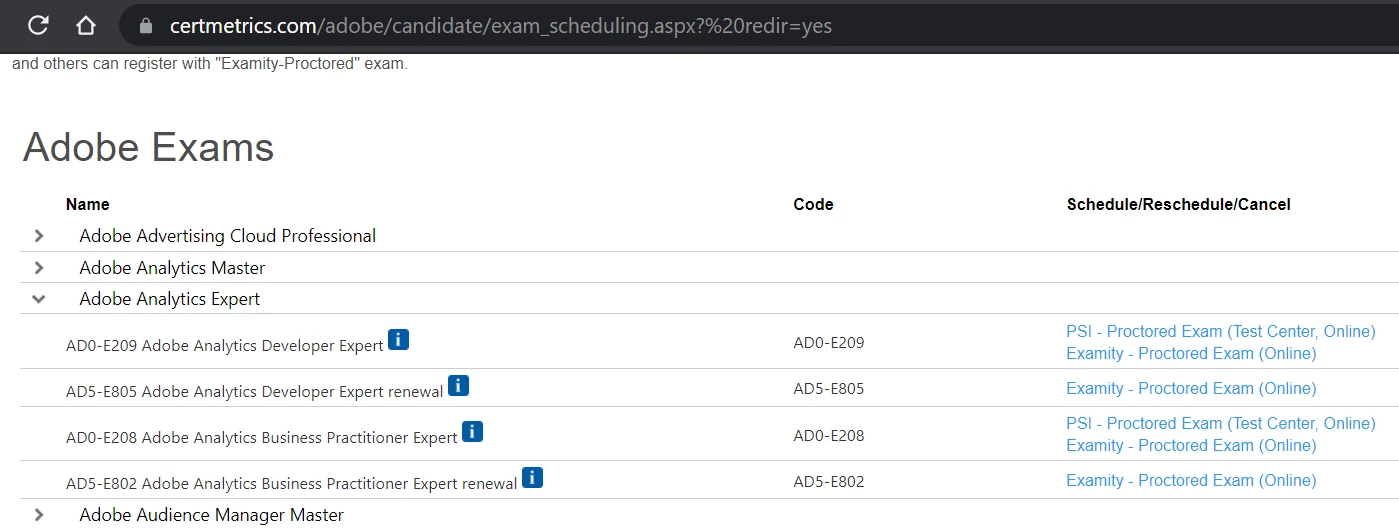Select the Adobe Analytics Expert label

pyautogui.click(x=170, y=299)
